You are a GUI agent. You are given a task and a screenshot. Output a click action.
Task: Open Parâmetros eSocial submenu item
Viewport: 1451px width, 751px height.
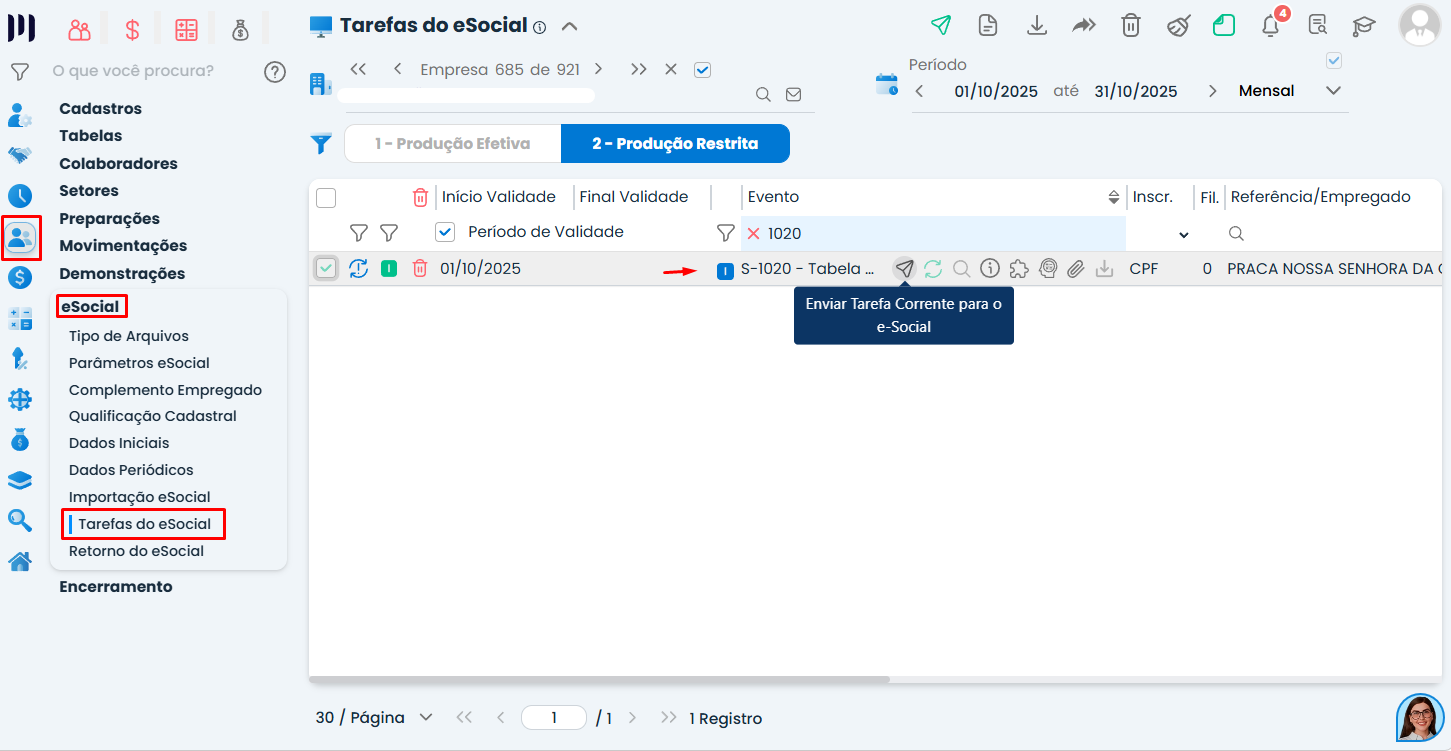(x=139, y=363)
